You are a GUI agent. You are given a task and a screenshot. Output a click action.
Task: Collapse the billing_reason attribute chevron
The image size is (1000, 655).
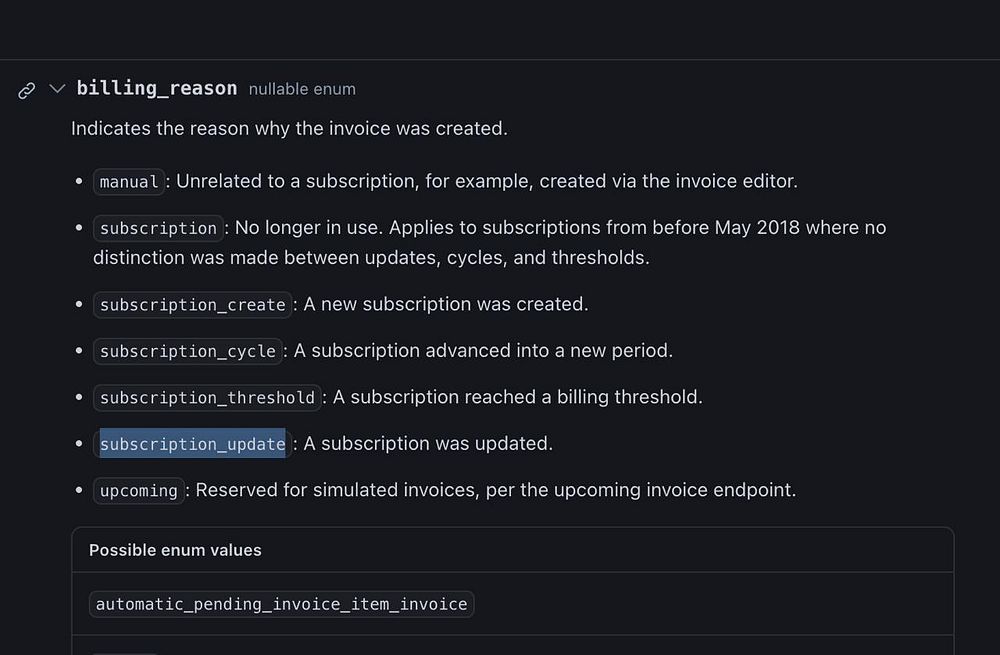click(x=57, y=89)
